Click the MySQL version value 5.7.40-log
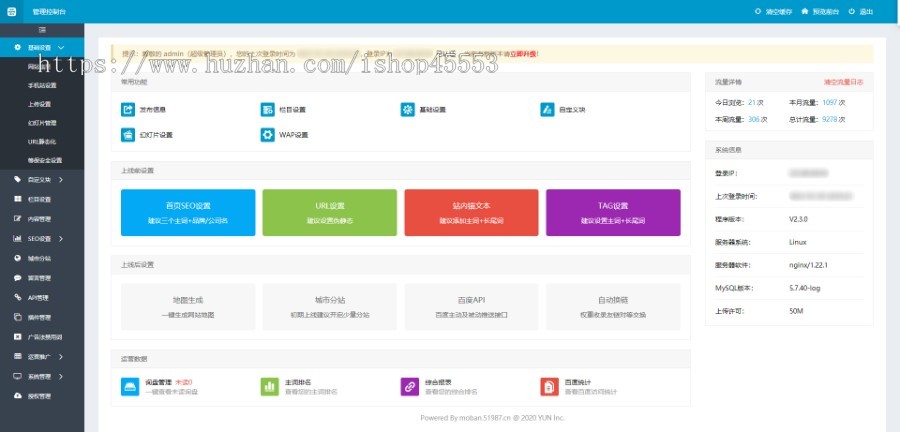The height and width of the screenshot is (432, 900). [805, 288]
